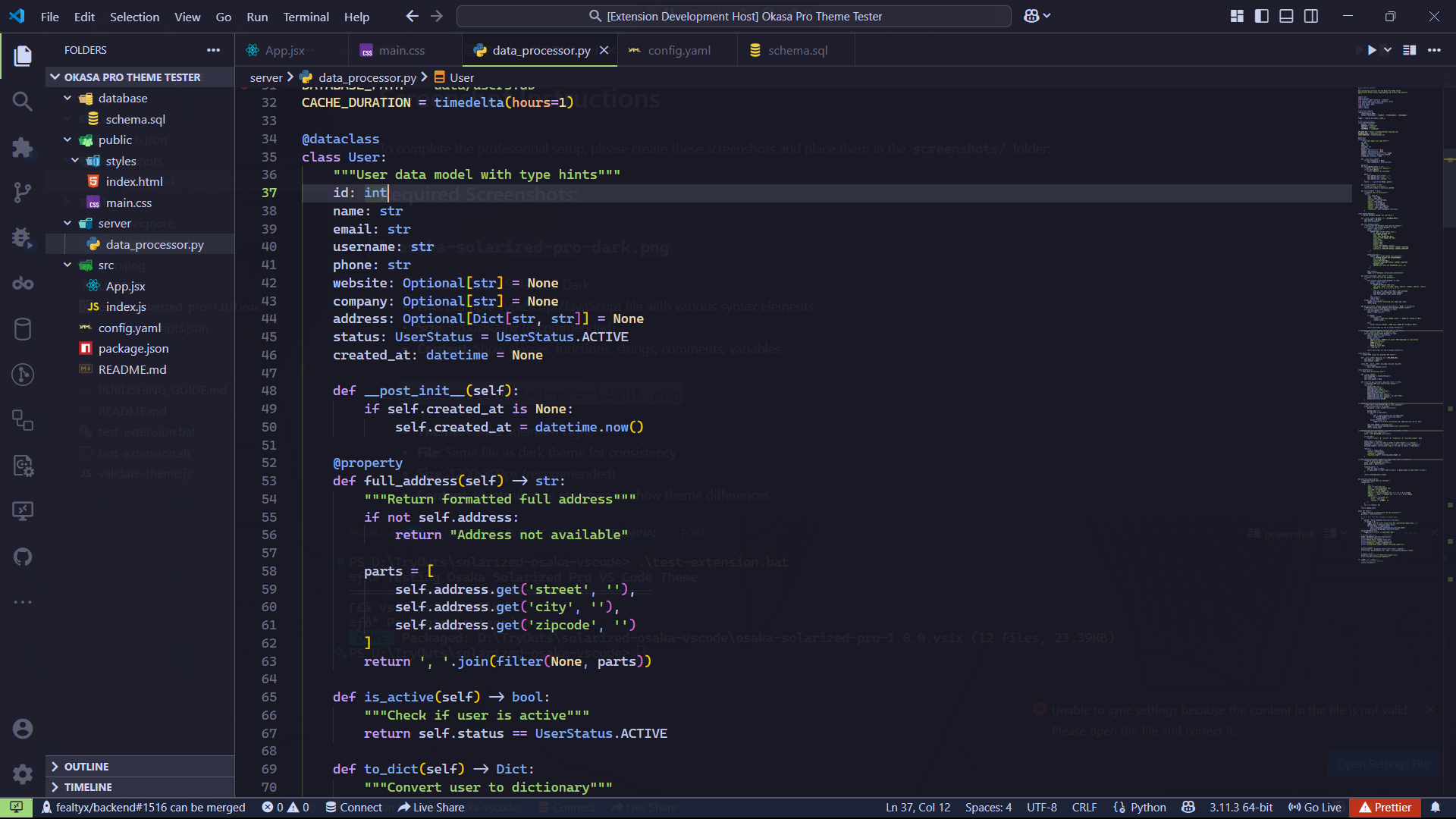
Task: Click the Run Python File play button
Action: [x=1371, y=50]
